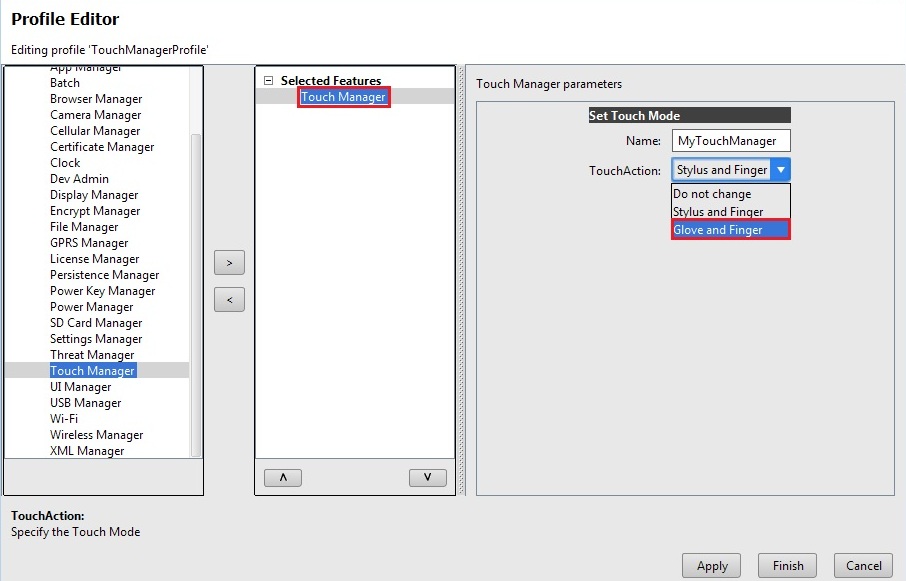The height and width of the screenshot is (581, 906).
Task: Click the add feature right arrow button
Action: 229,263
